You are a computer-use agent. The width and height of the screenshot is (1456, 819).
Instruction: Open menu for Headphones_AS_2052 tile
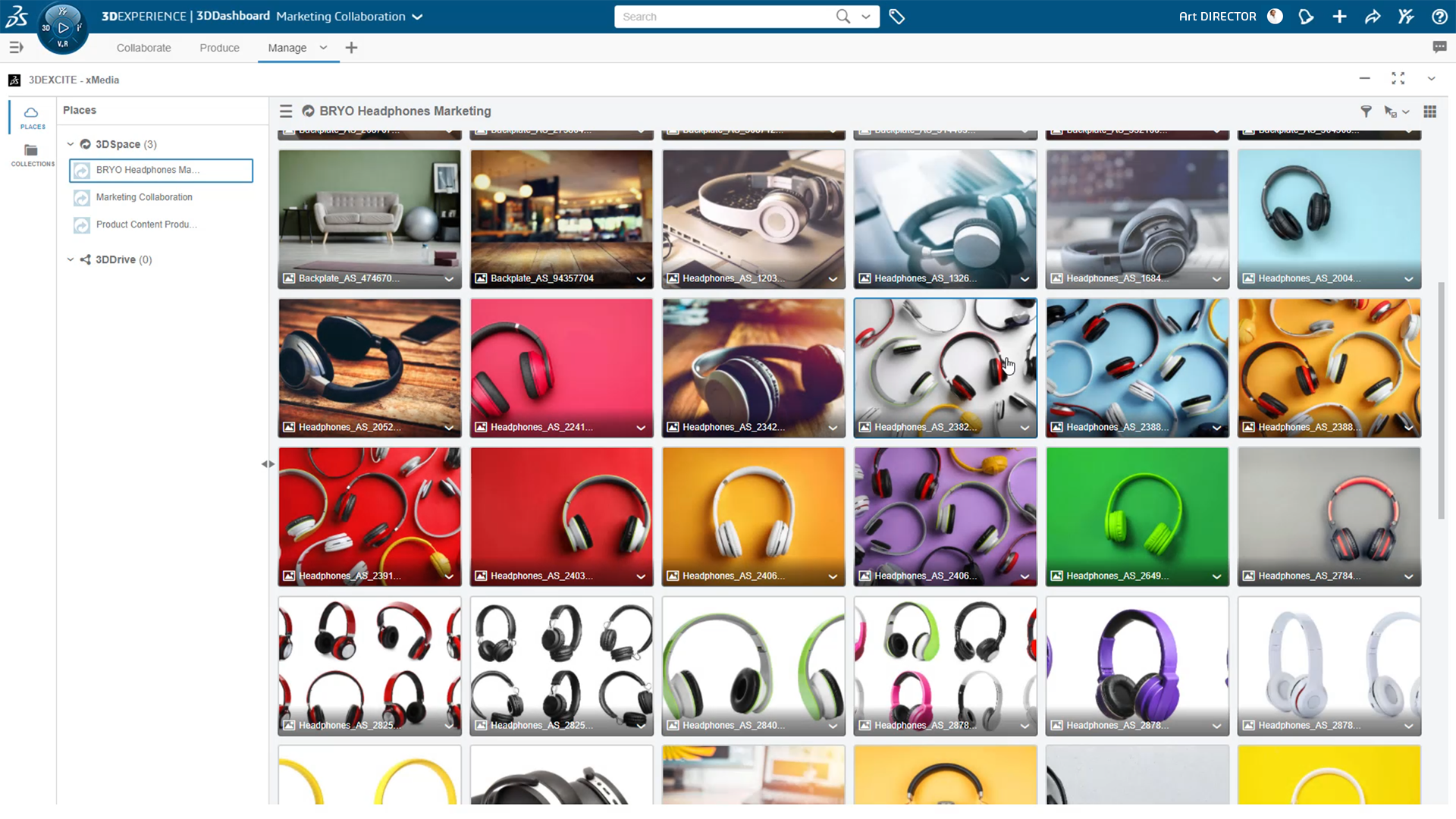449,428
